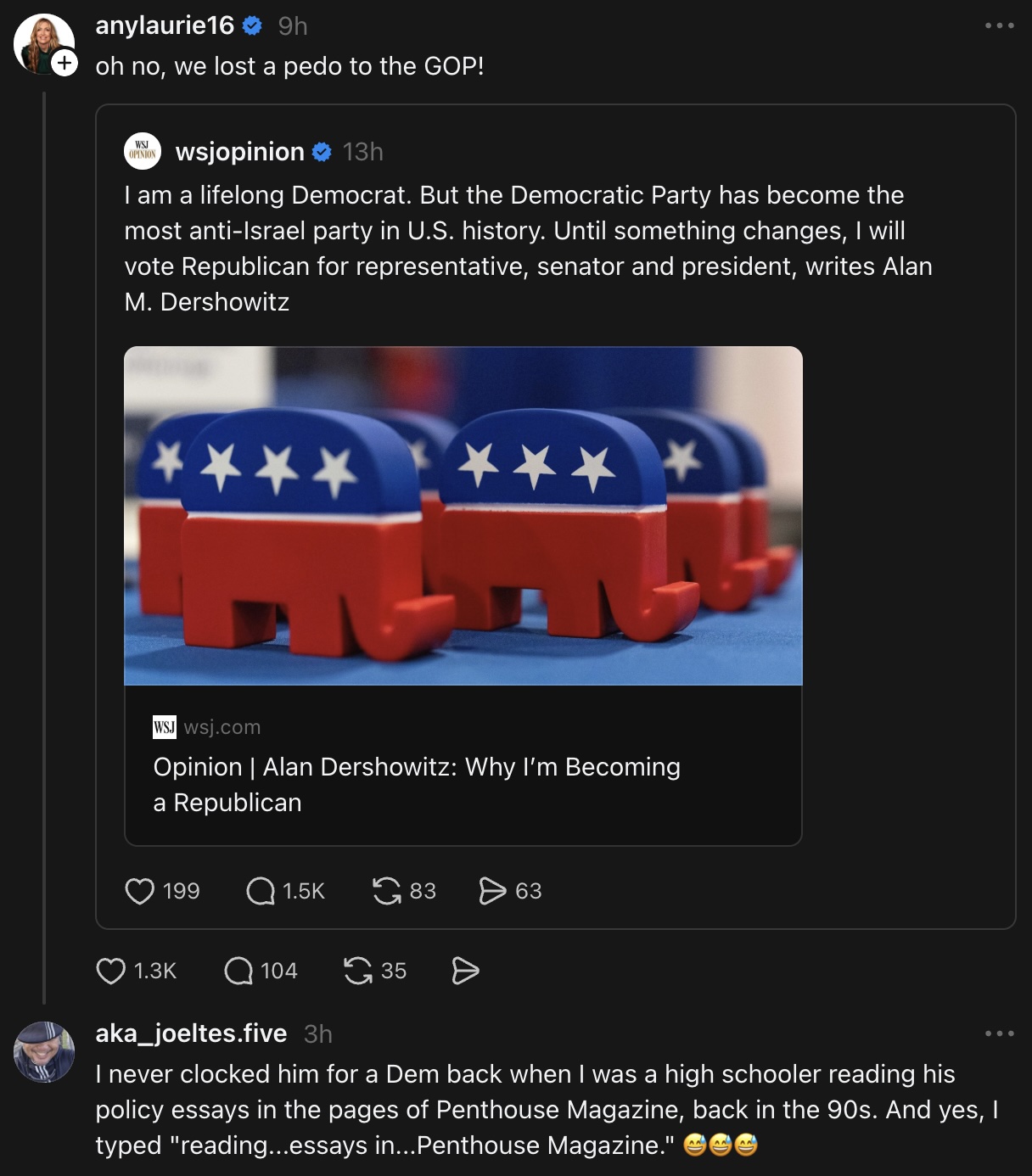Open comments on the quoted wsjopinion post
Viewport: 1032px width, 1176px height.
(x=261, y=891)
